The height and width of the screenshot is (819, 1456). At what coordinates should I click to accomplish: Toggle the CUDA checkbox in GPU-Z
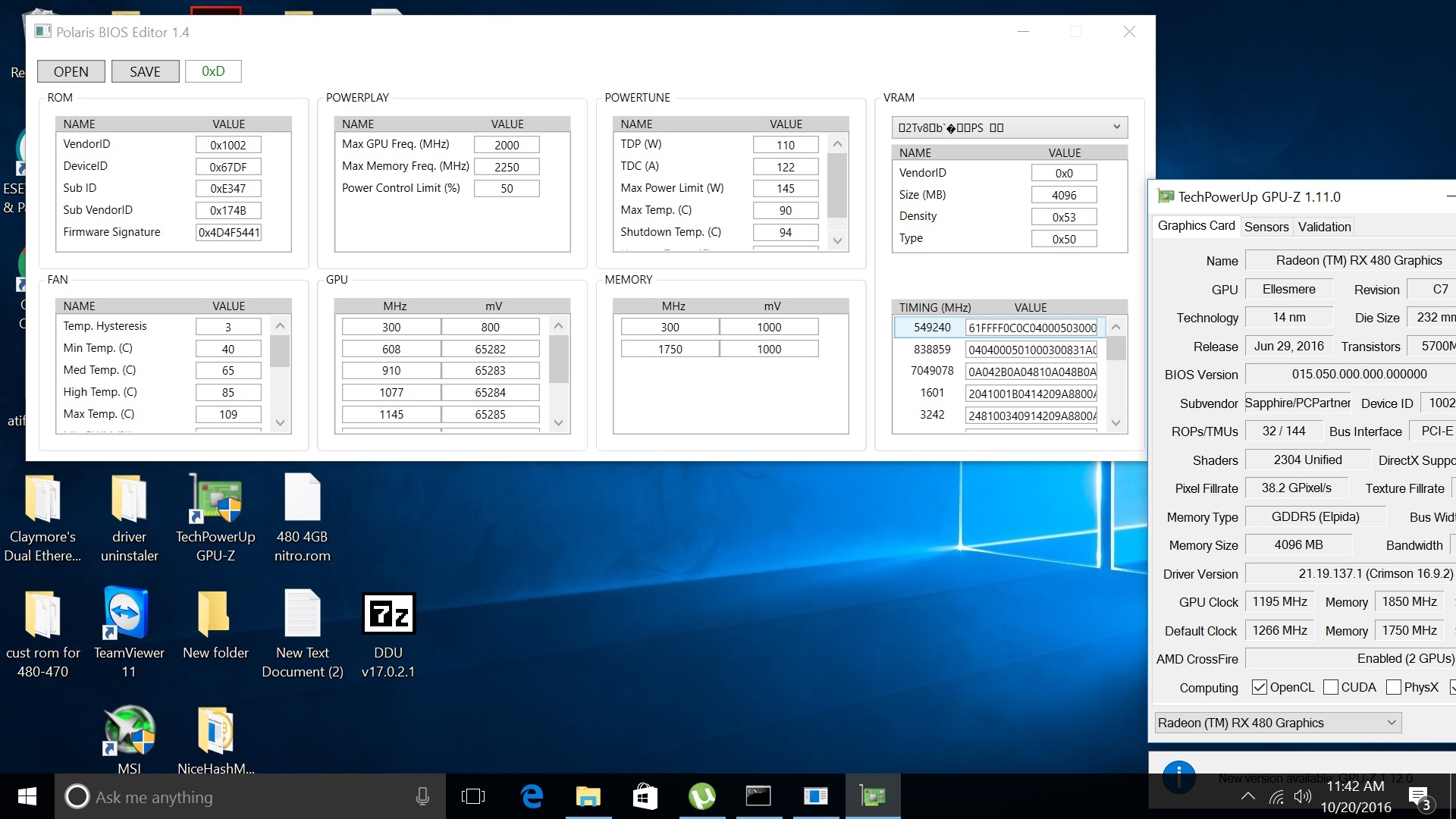pos(1330,687)
